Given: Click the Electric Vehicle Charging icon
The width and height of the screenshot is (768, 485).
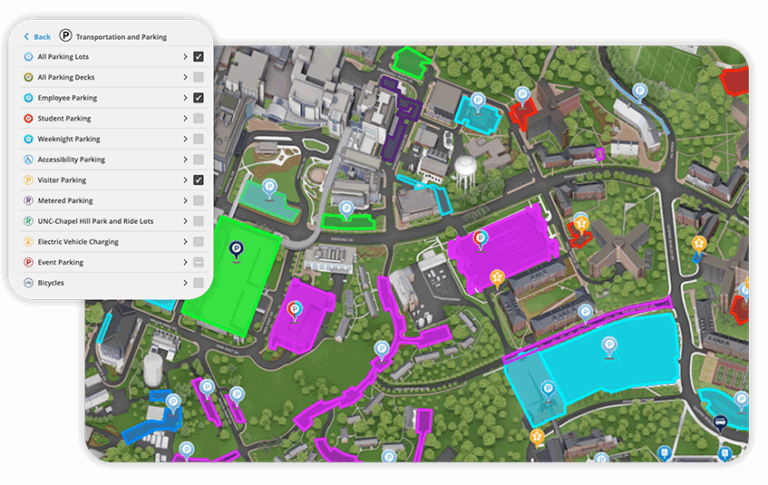Looking at the screenshot, I should click(x=28, y=242).
